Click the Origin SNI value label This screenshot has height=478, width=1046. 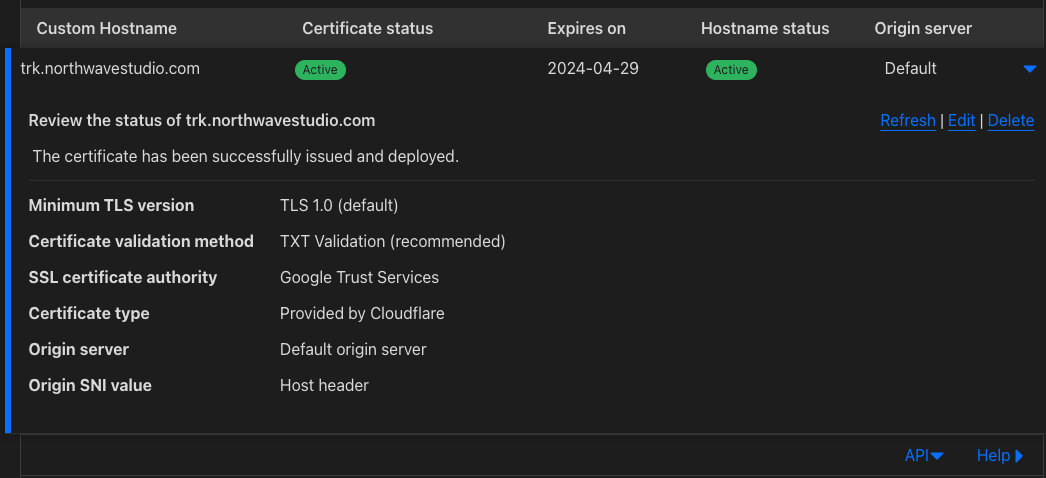pyautogui.click(x=90, y=385)
